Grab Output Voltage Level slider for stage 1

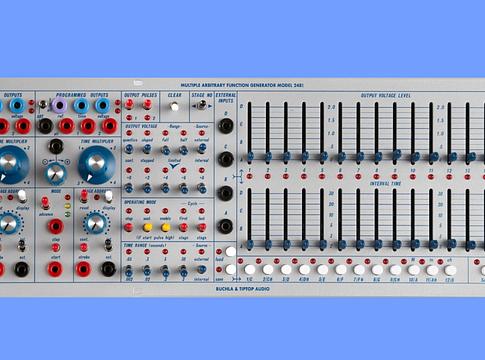click(x=250, y=156)
